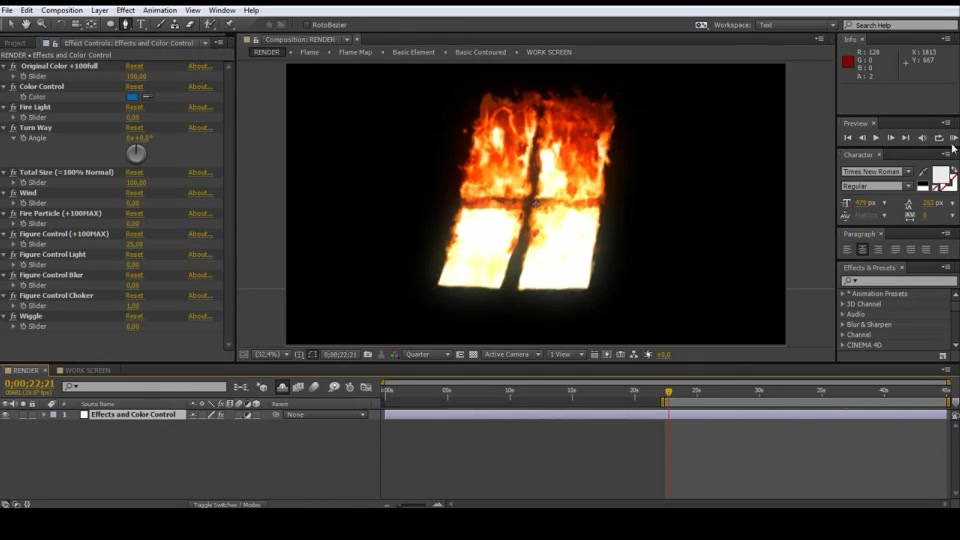Select the Zoom magnifier tool

(x=42, y=24)
